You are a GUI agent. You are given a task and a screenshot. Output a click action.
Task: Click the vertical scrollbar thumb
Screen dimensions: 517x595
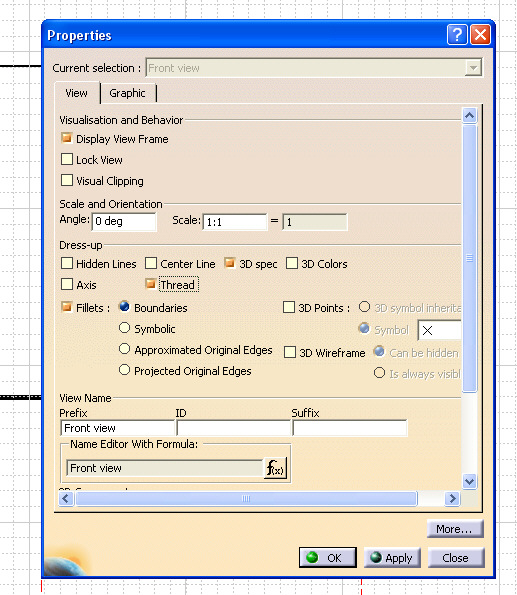470,258
